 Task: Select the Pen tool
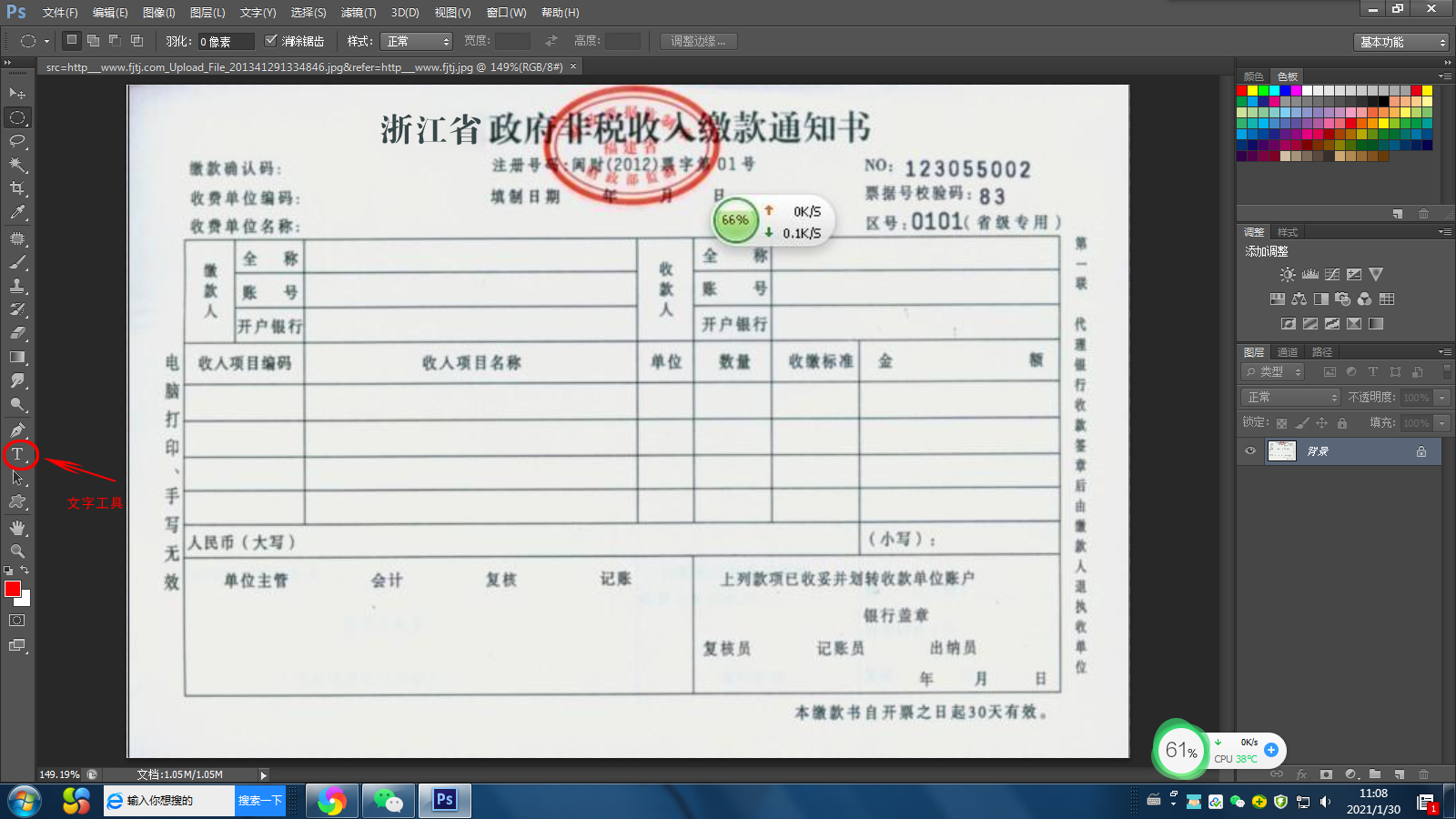pos(17,430)
